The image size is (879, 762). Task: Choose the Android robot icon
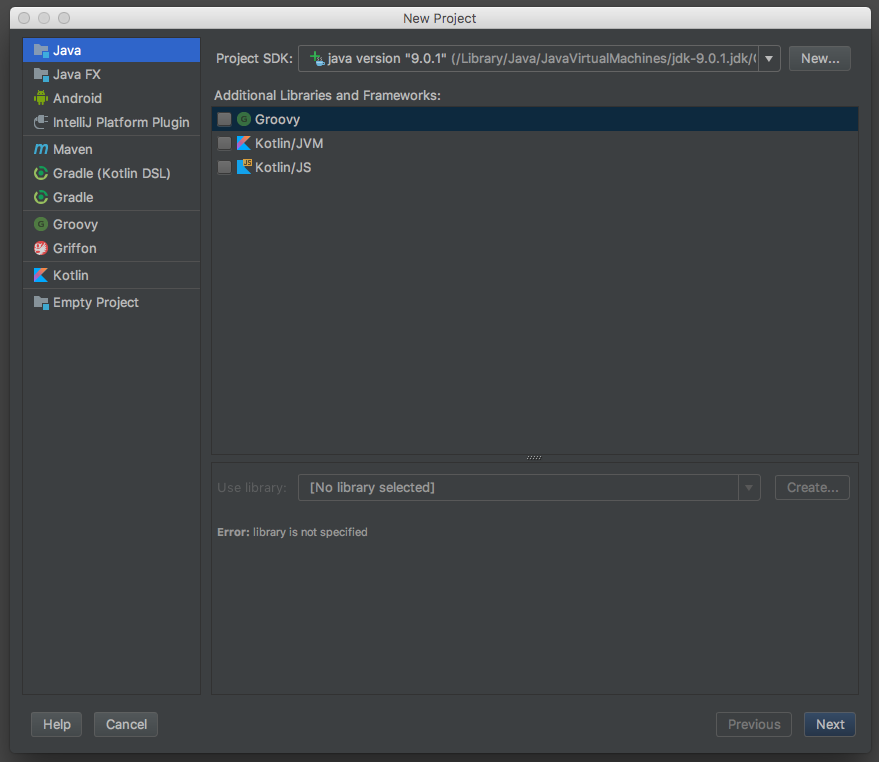pos(41,98)
